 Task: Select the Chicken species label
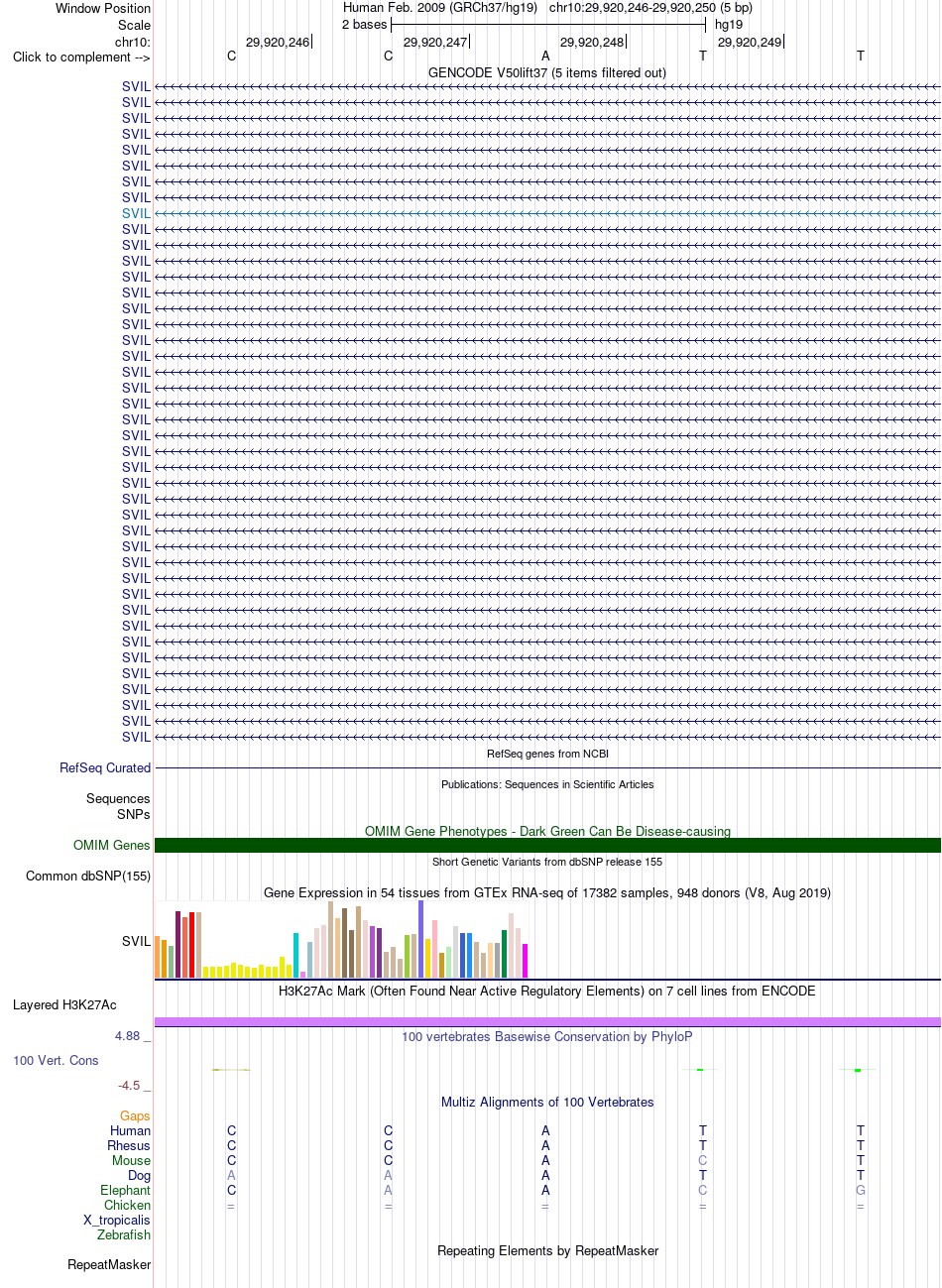[x=128, y=1206]
